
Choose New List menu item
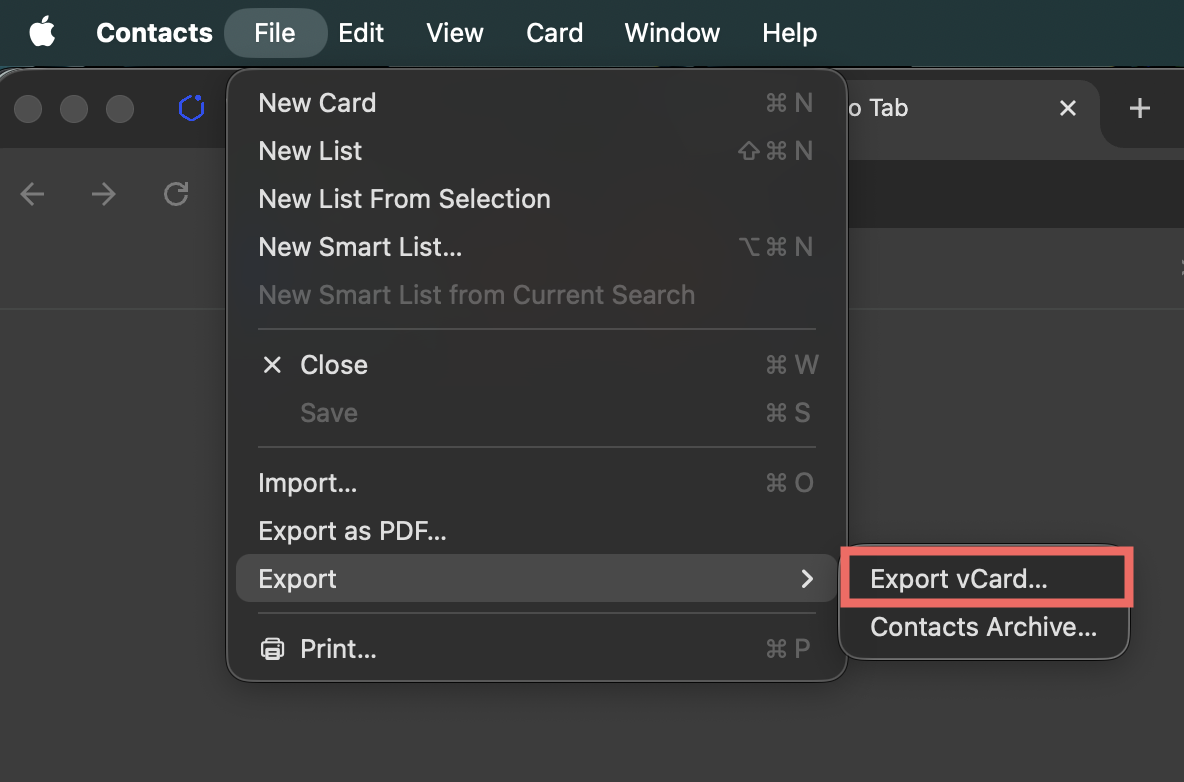(310, 151)
